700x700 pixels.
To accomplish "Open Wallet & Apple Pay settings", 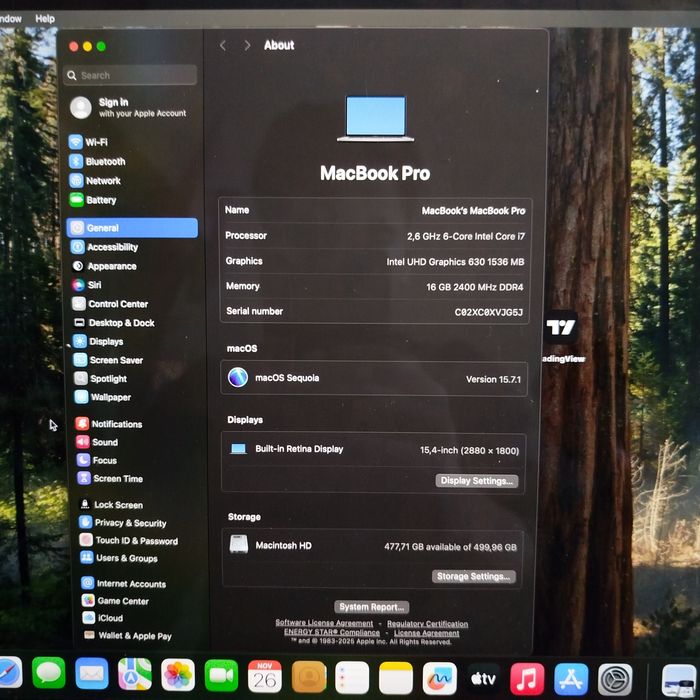I will click(128, 635).
